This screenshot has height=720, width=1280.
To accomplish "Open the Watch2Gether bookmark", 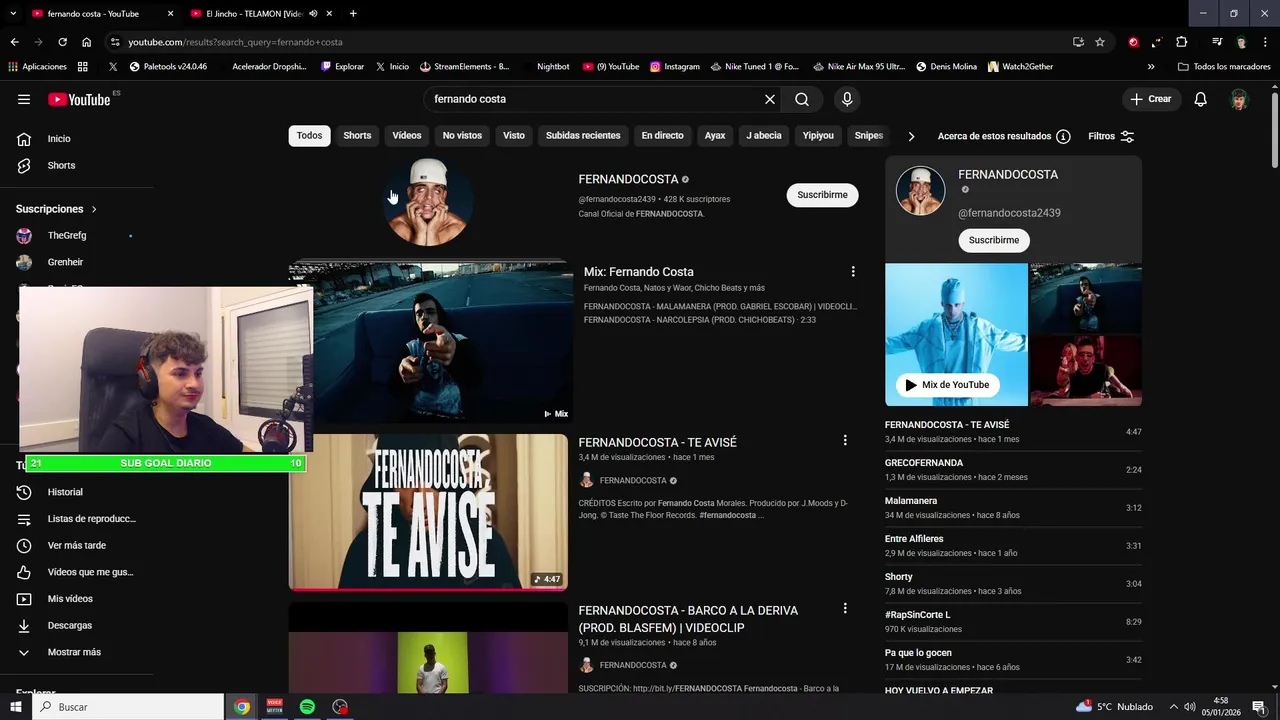I will pos(1020,67).
